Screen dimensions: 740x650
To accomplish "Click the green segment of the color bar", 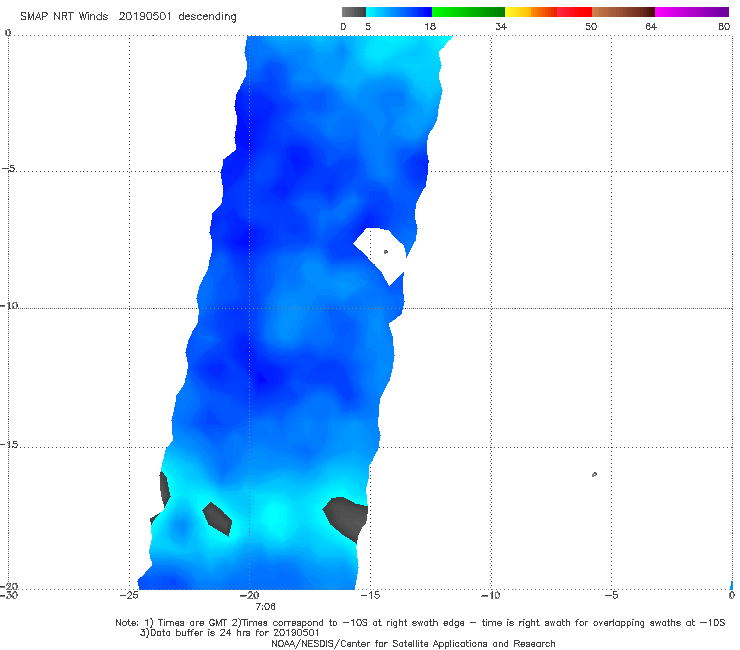I will click(468, 12).
